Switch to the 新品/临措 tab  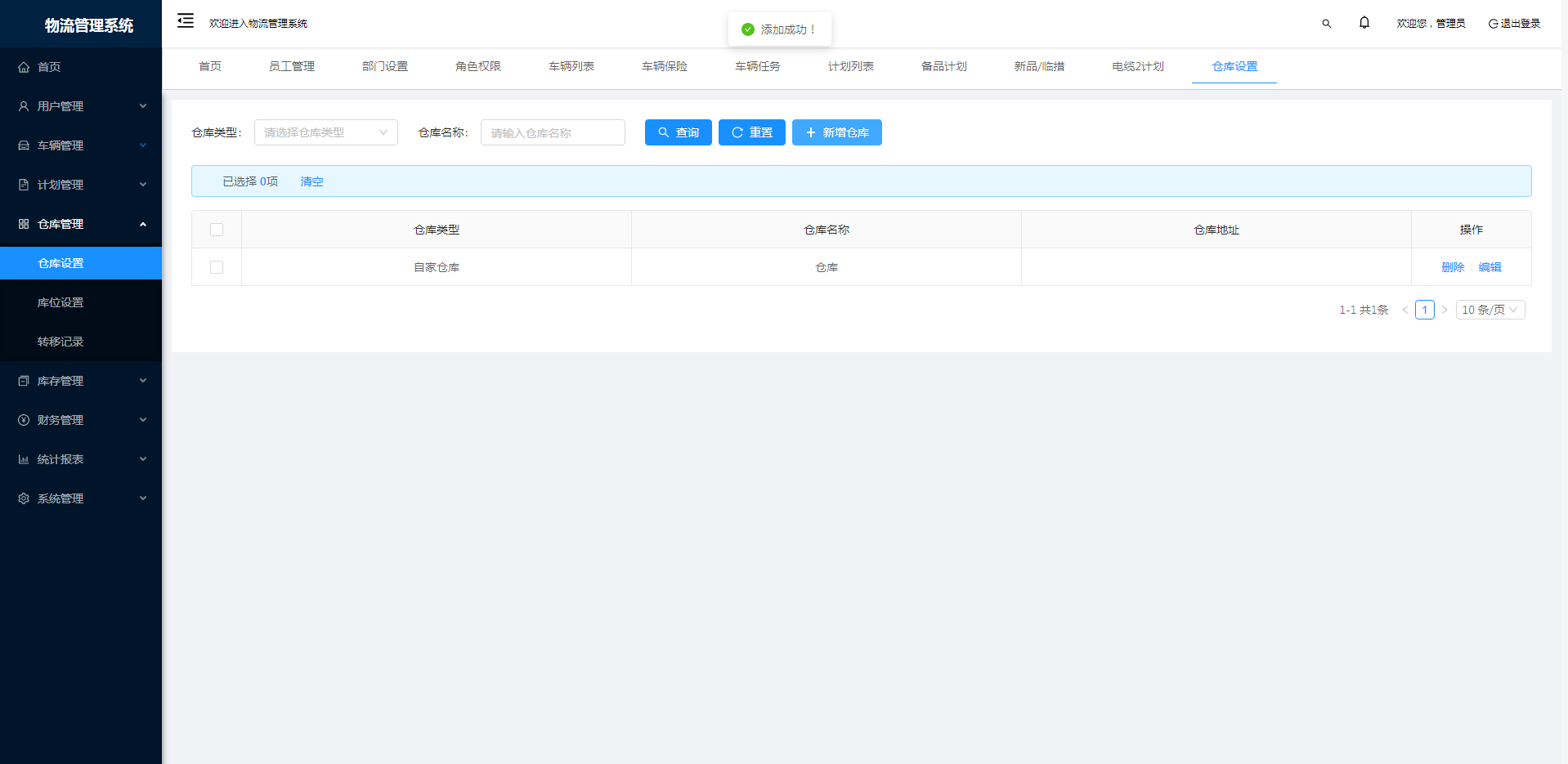[x=1039, y=66]
